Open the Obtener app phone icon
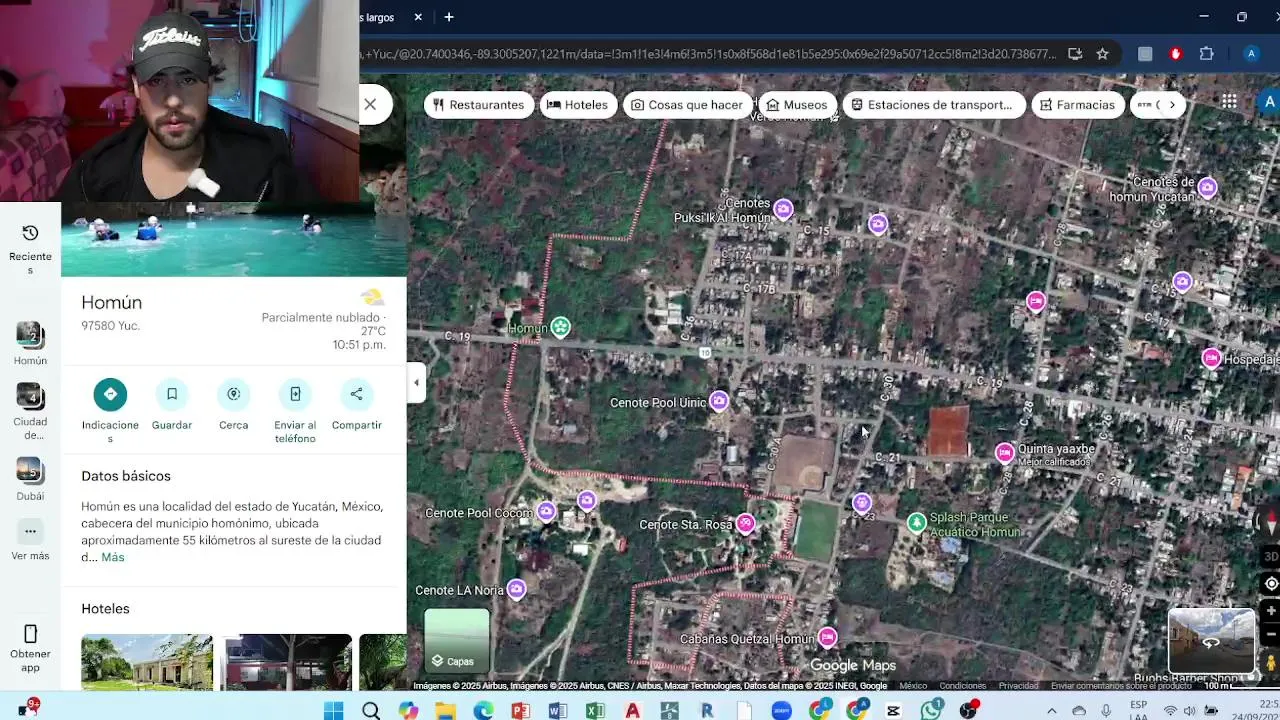The image size is (1280, 720). point(30,634)
